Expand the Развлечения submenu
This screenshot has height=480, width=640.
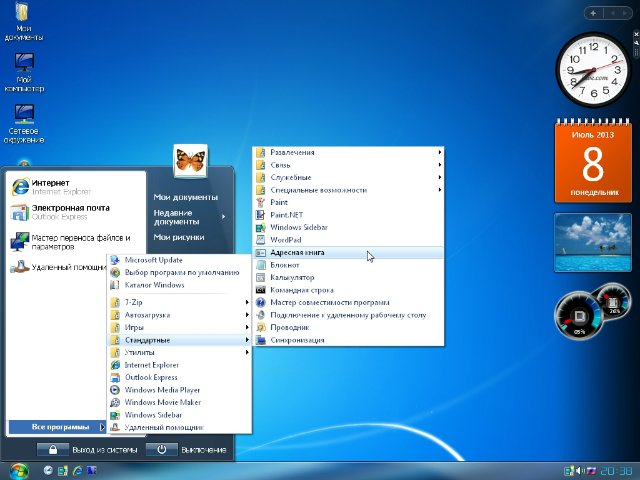(x=292, y=152)
